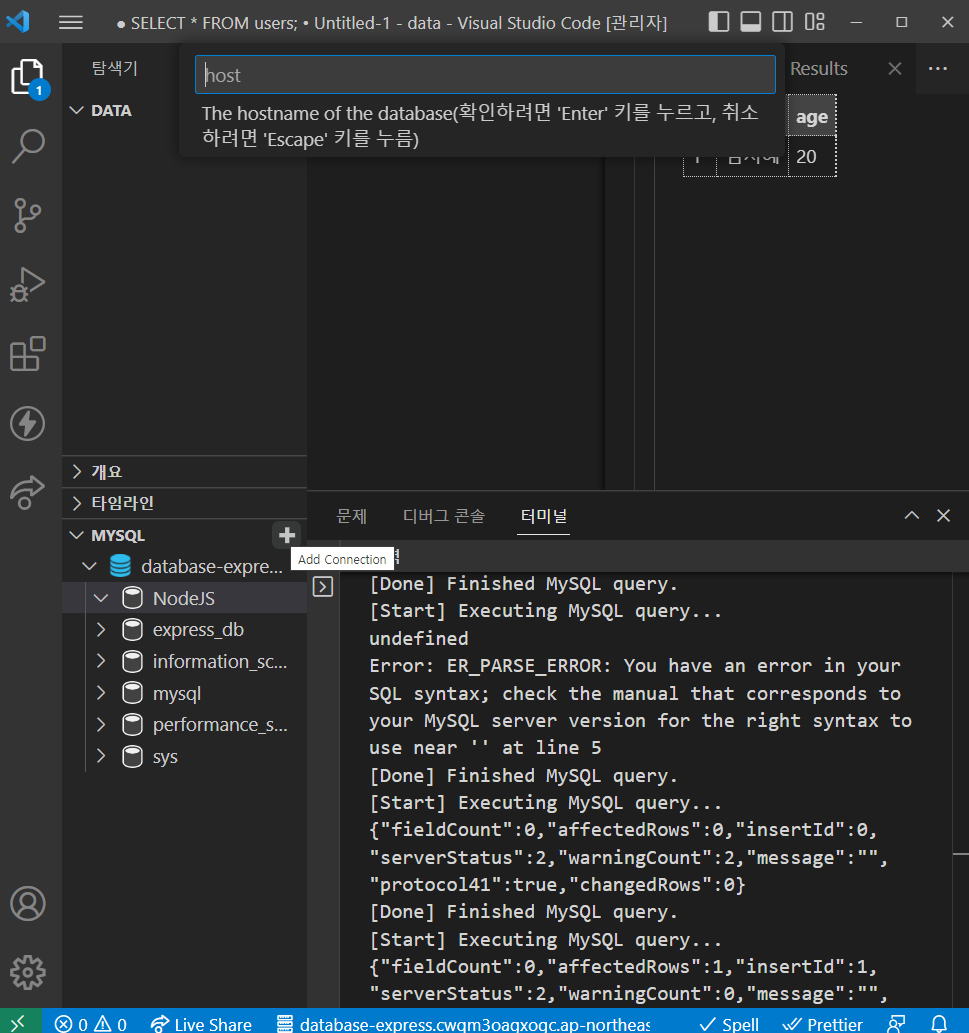
Task: Open the Live Share activity bar icon
Action: [x=28, y=492]
